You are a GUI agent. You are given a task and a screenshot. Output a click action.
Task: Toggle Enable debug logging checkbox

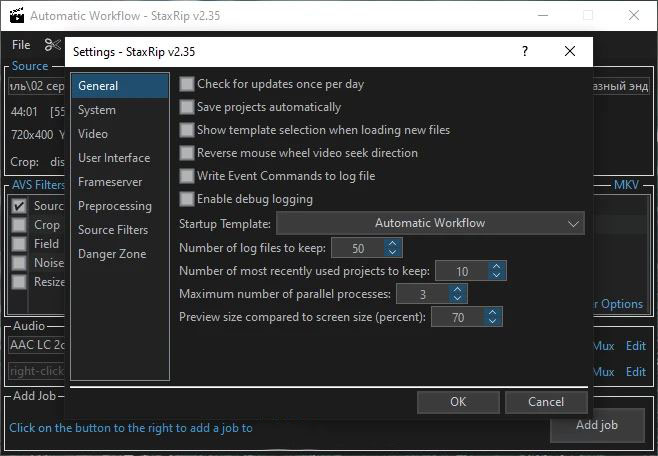[x=187, y=199]
